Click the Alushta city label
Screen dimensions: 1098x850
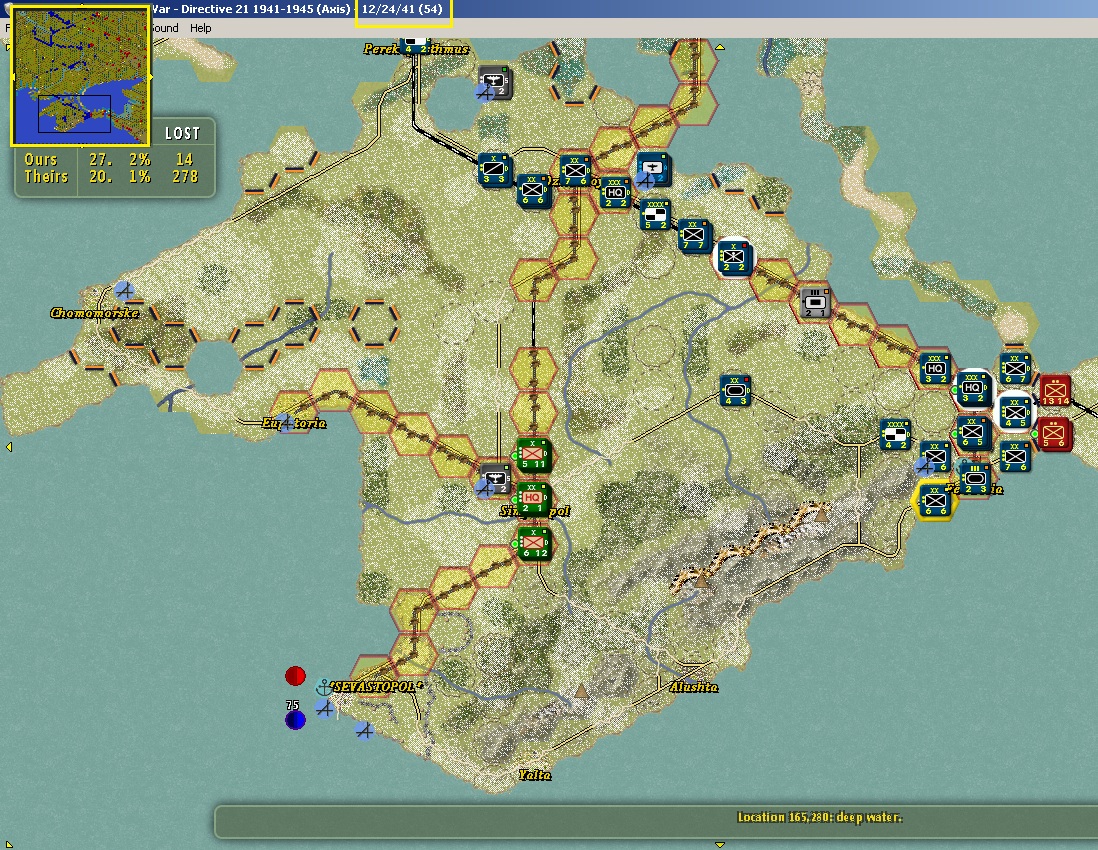(x=693, y=687)
